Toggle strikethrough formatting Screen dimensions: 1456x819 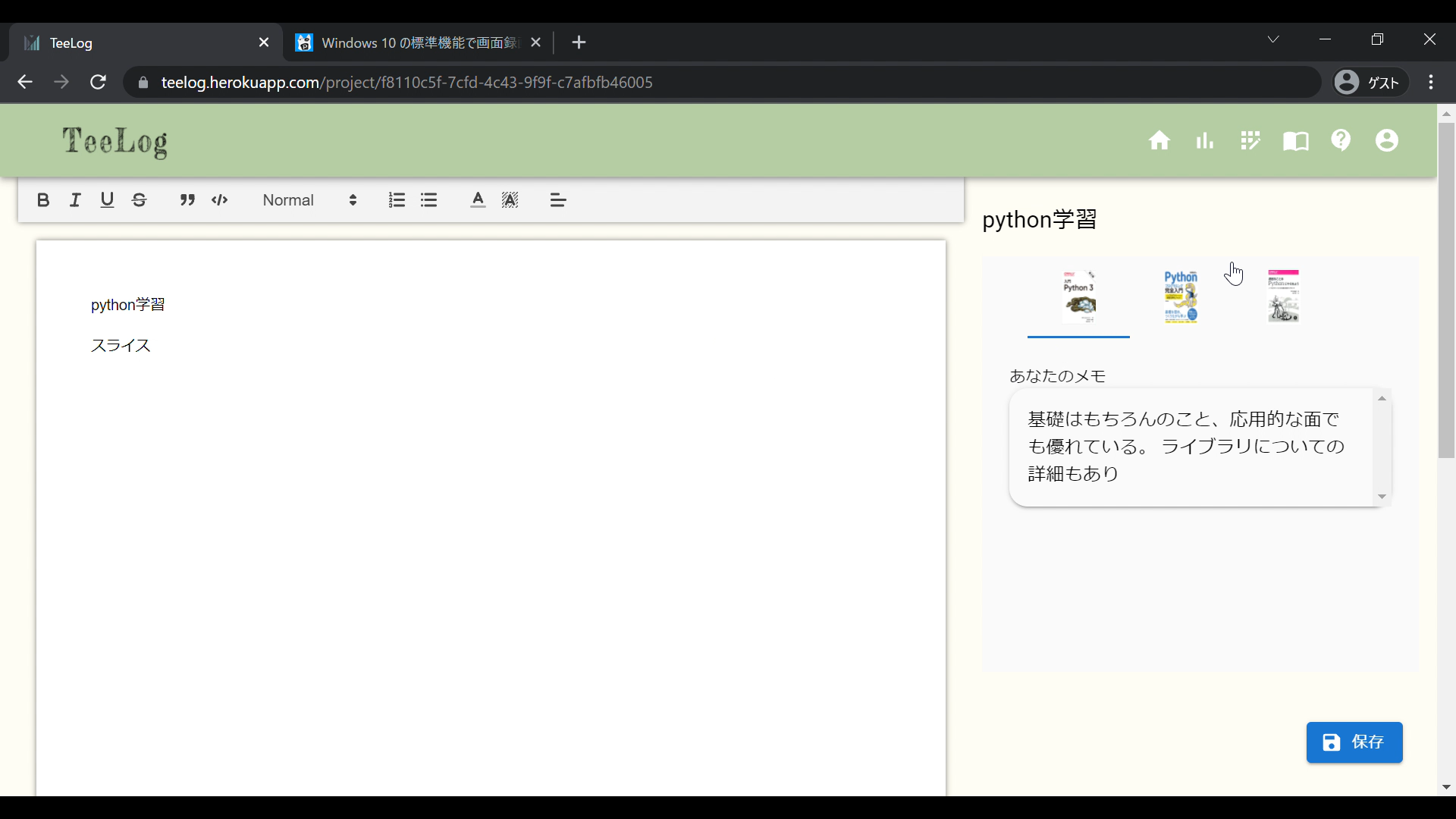point(140,200)
